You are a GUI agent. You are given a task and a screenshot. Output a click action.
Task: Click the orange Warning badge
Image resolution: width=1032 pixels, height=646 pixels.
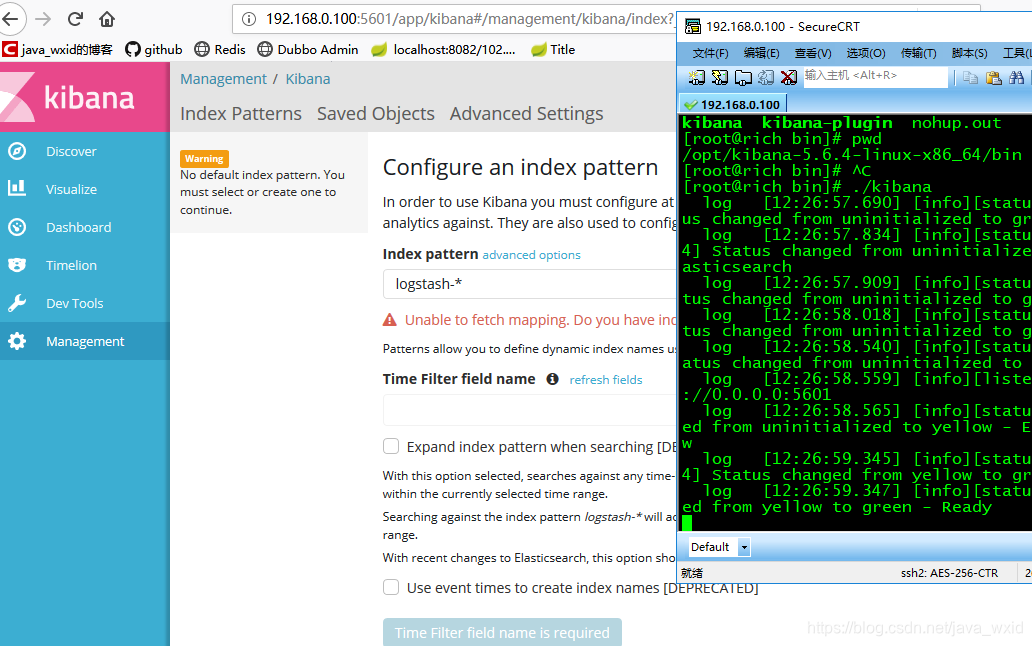click(204, 159)
